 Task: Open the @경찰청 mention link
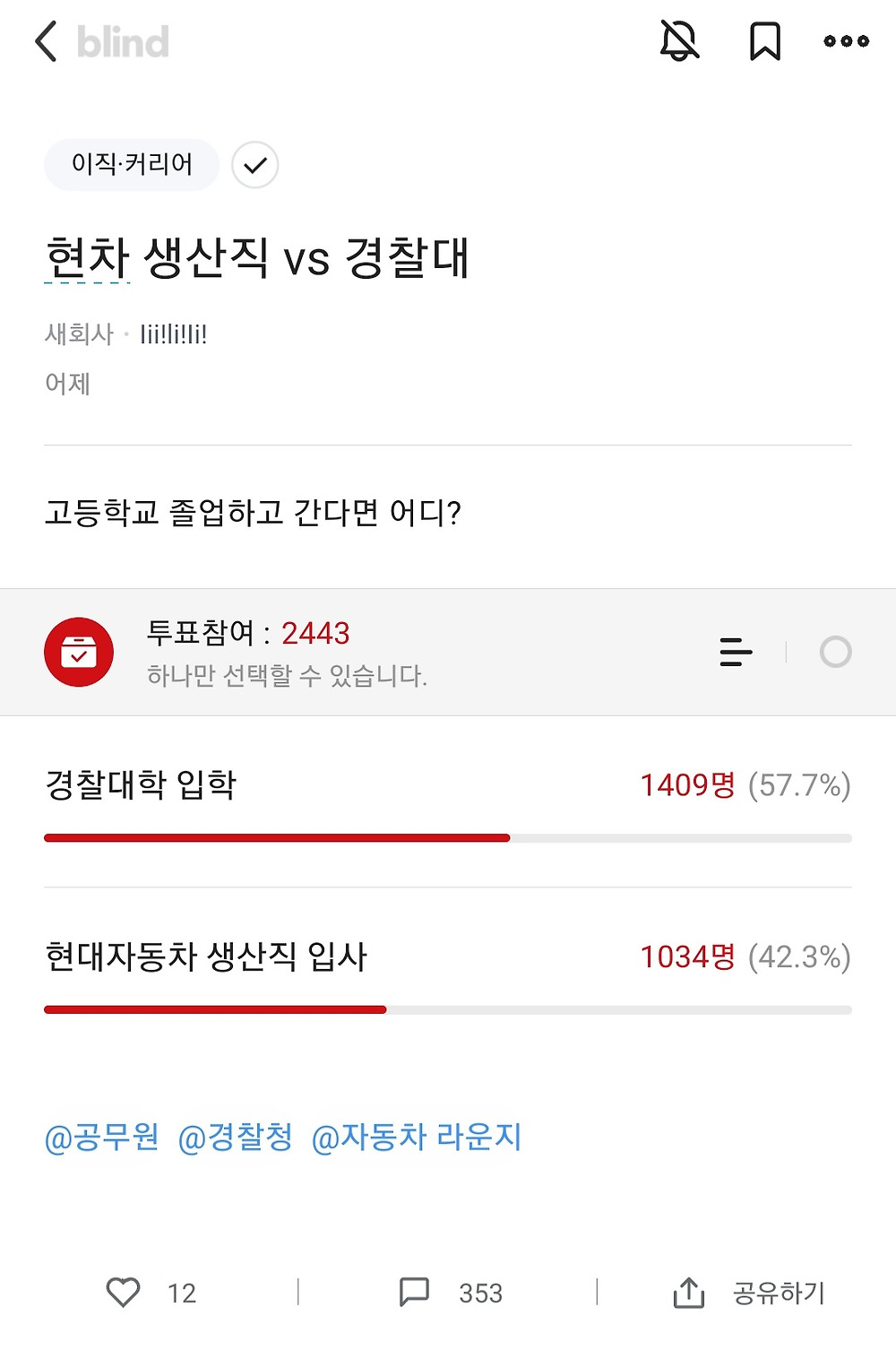236,1137
